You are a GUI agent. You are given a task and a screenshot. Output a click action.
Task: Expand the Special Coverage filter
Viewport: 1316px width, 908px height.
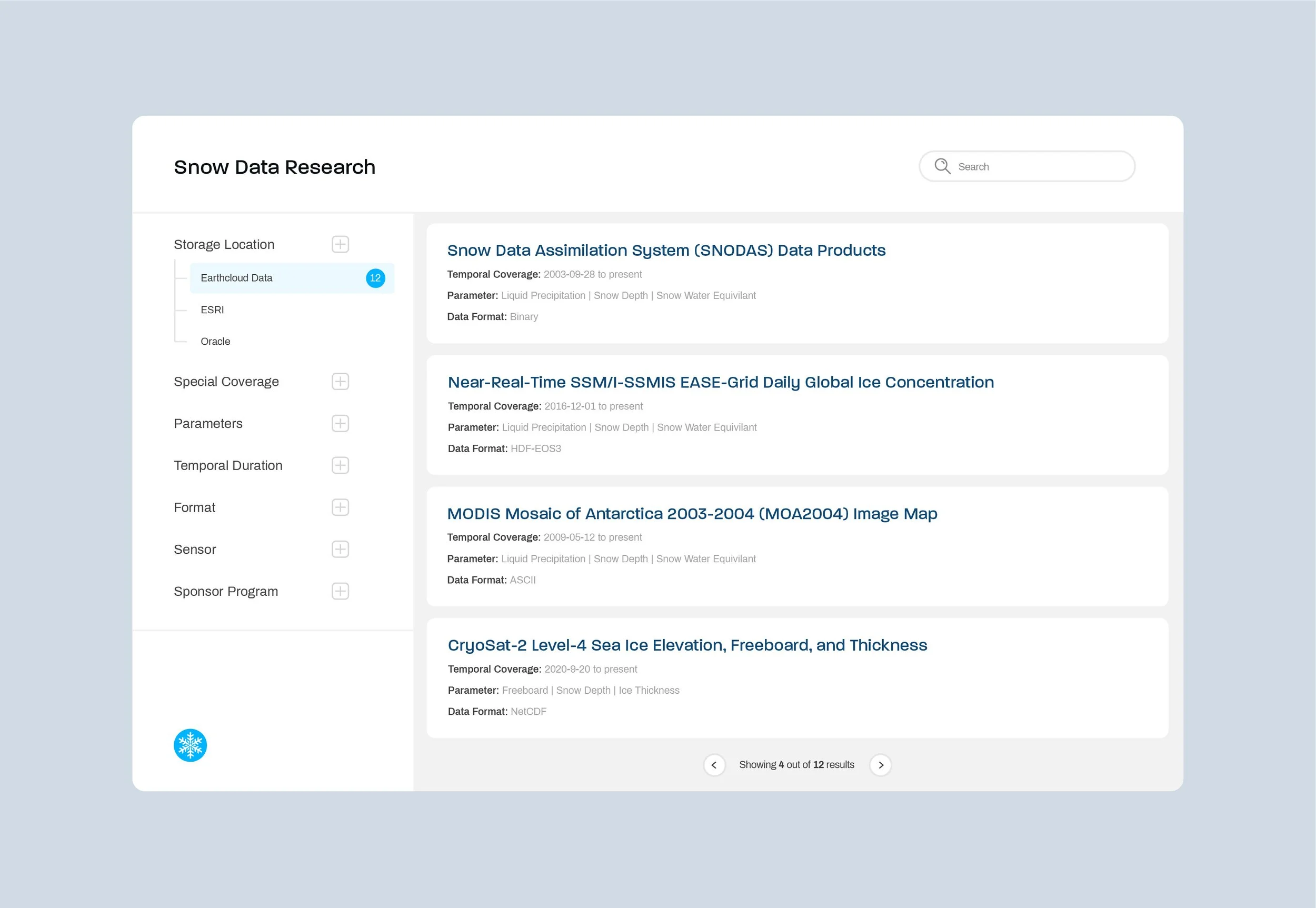click(x=340, y=381)
